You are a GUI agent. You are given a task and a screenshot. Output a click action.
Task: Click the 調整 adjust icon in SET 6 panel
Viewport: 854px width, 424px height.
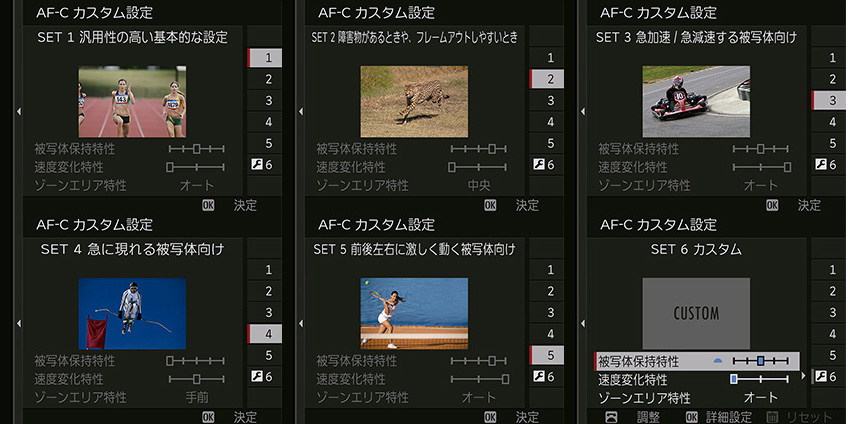click(x=612, y=416)
